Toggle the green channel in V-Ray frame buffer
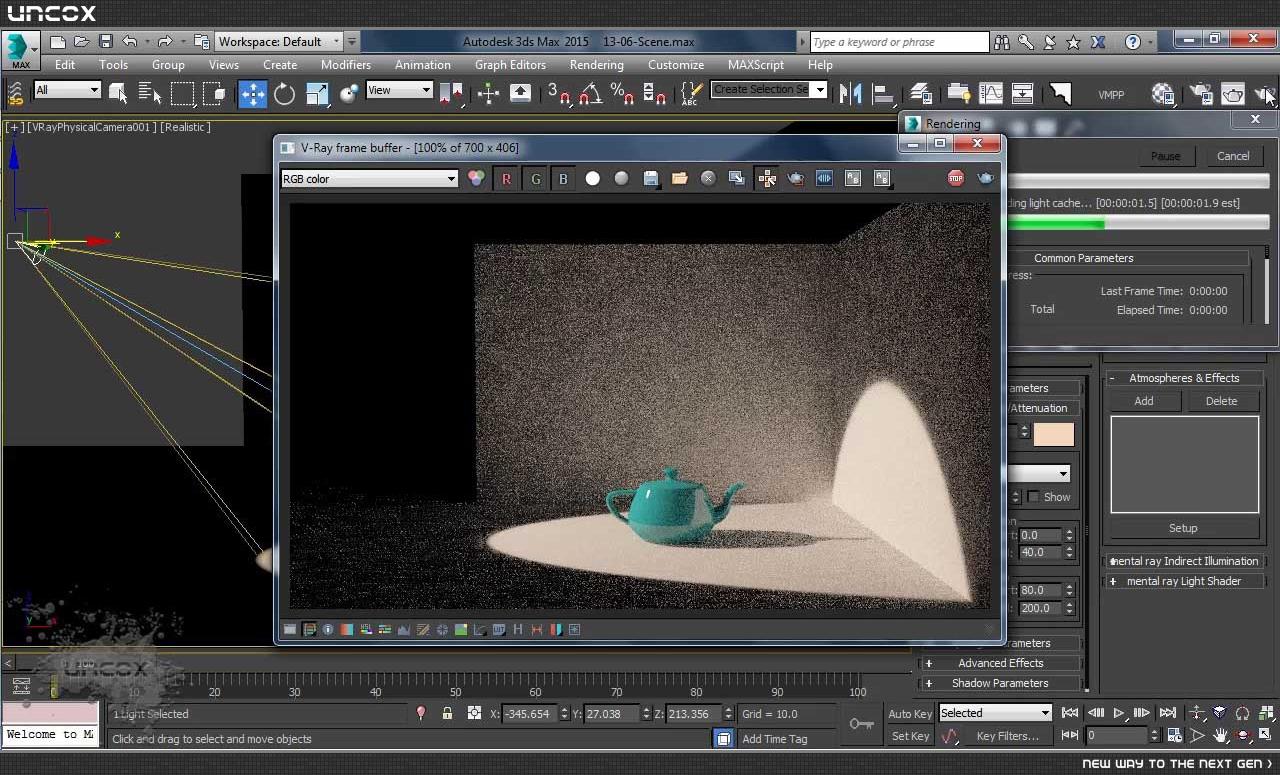1280x775 pixels. tap(535, 178)
